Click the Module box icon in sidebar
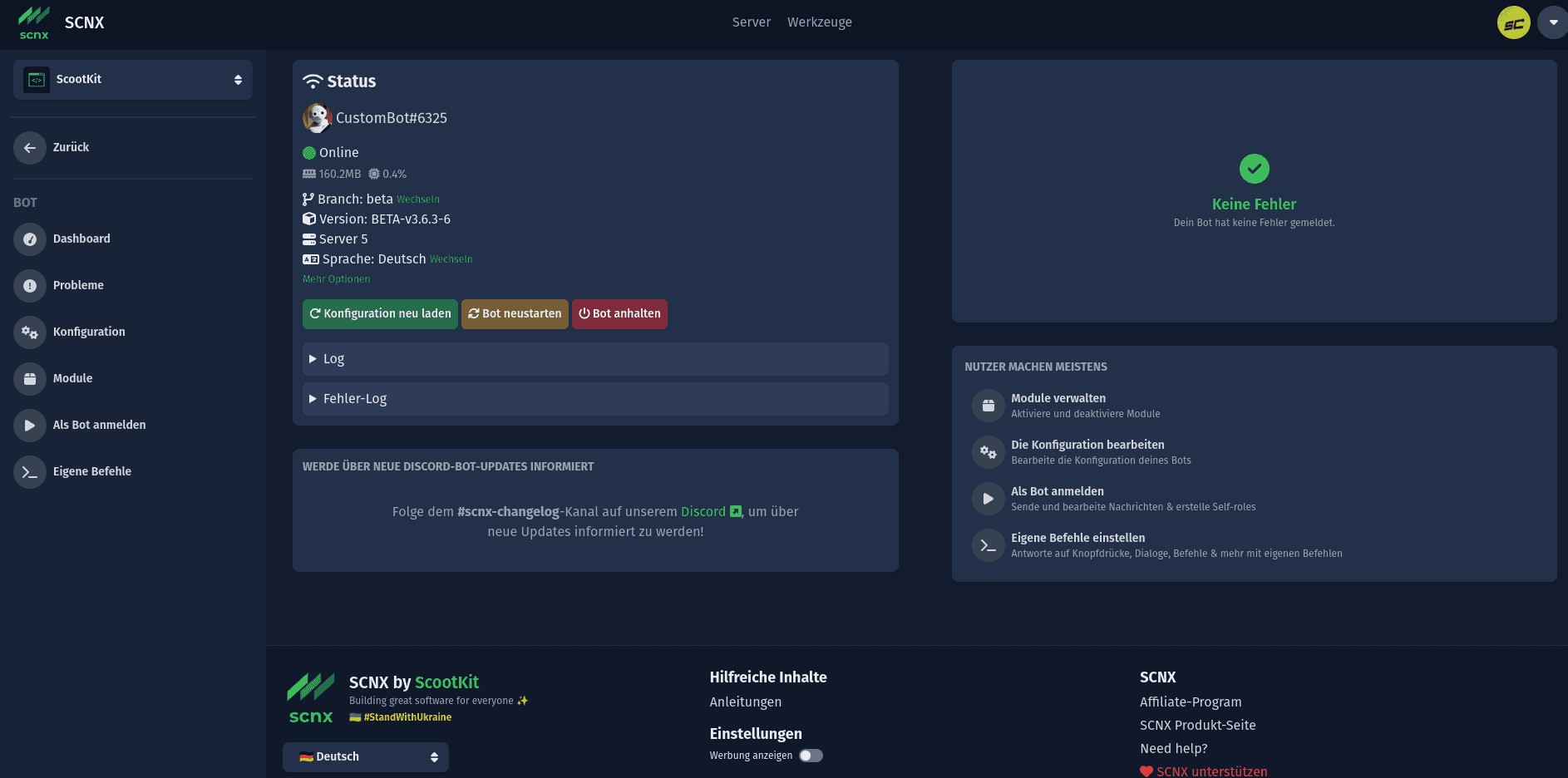 coord(30,379)
